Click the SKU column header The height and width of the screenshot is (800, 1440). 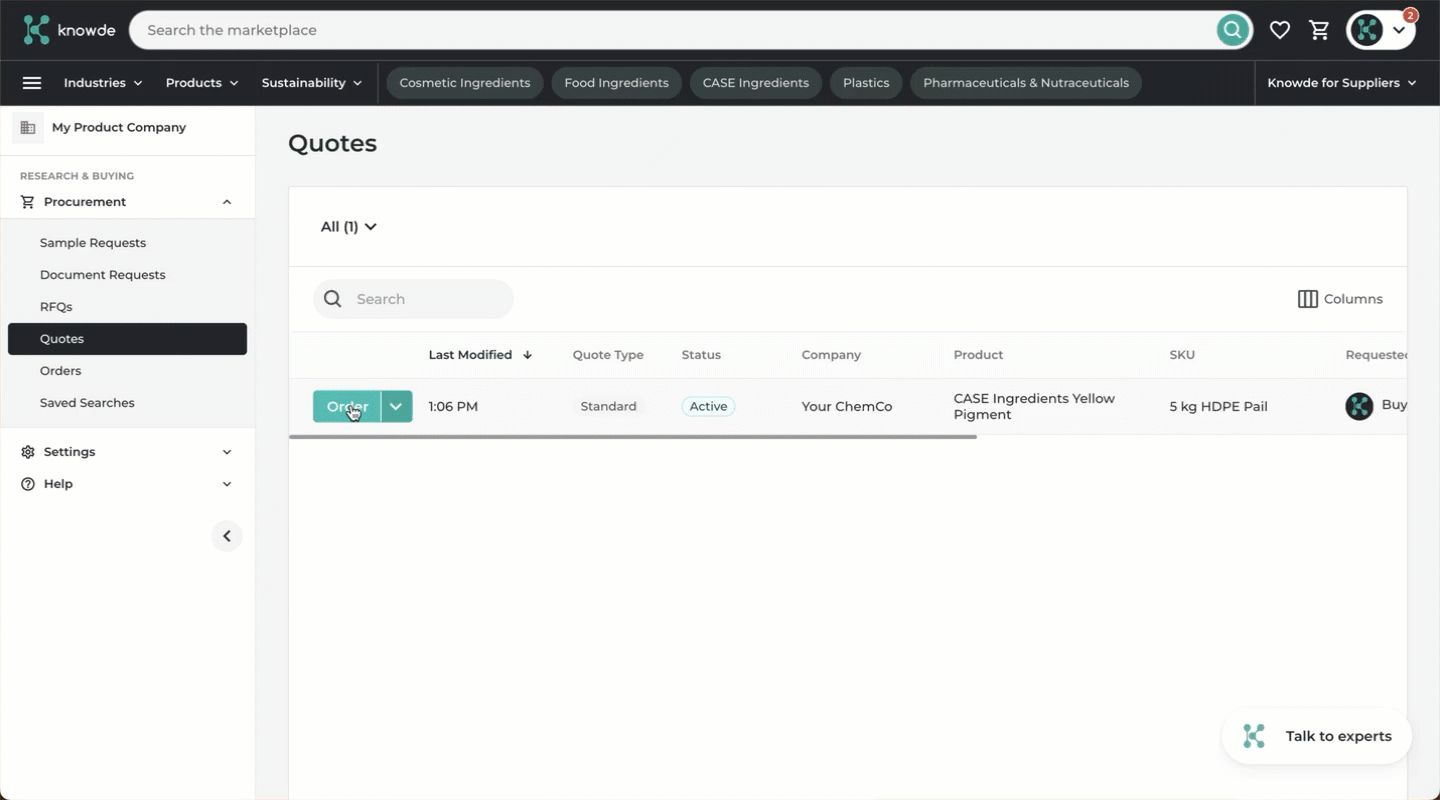1182,355
